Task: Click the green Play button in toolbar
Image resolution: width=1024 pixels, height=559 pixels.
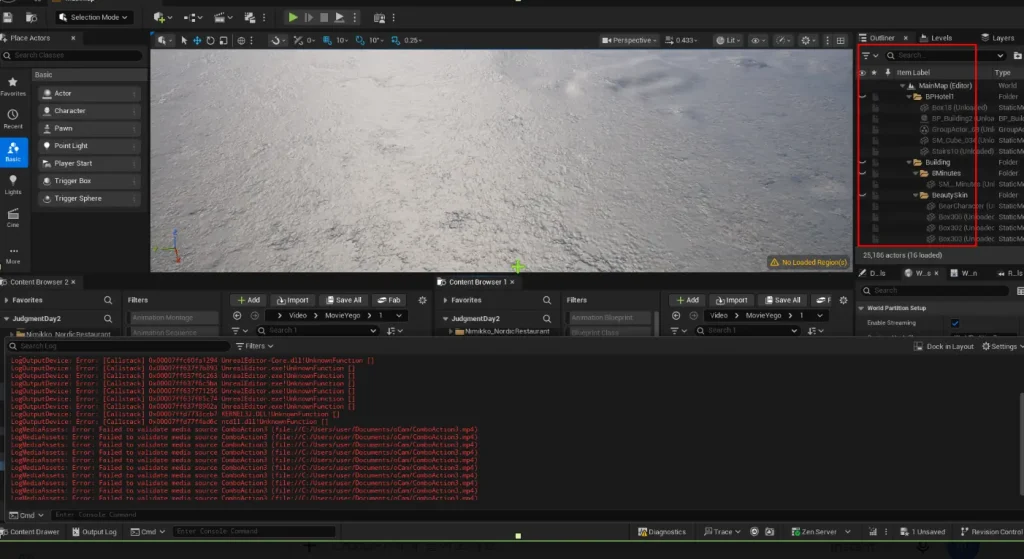Action: tap(293, 18)
